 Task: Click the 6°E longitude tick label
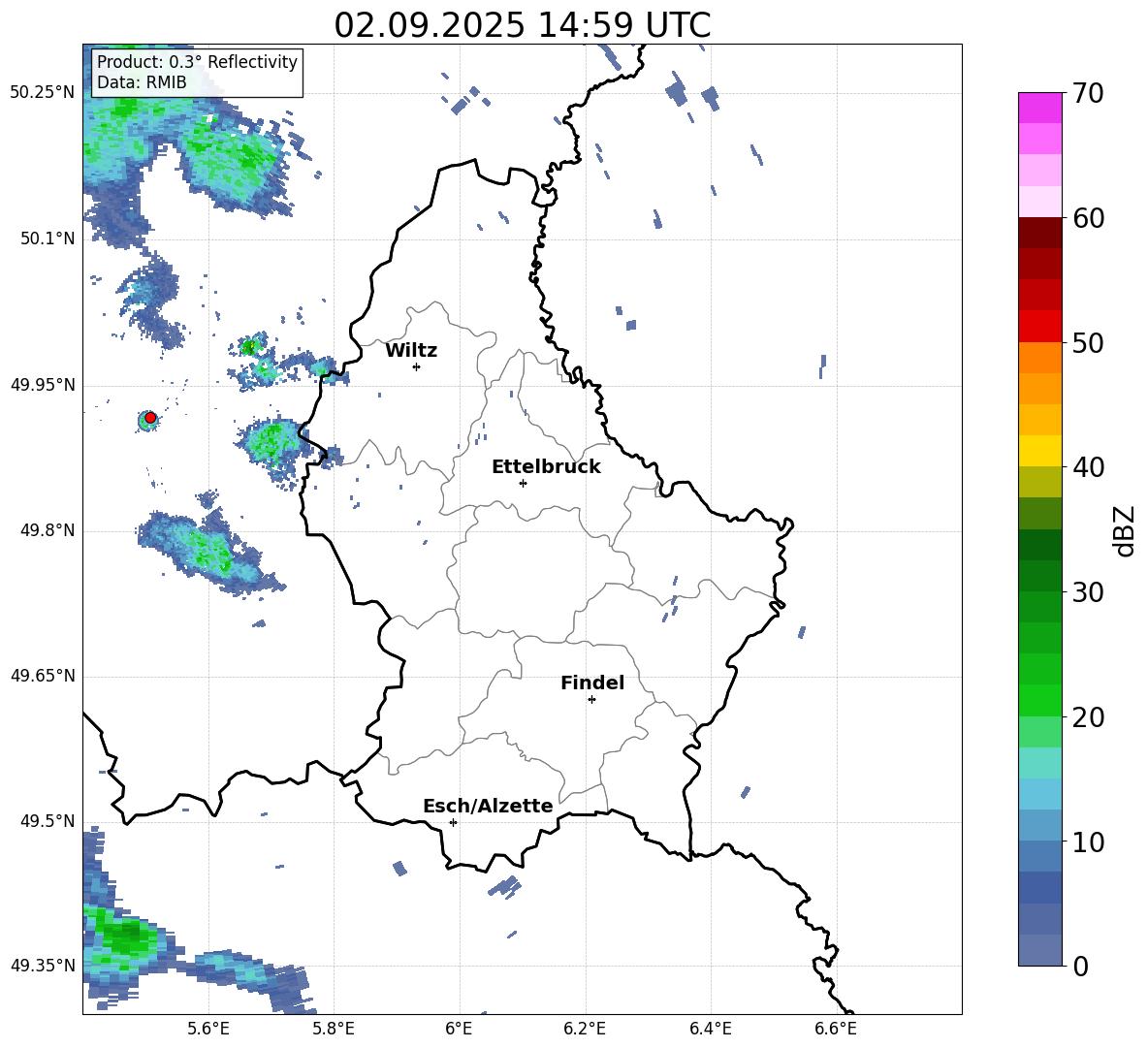pos(459,1030)
